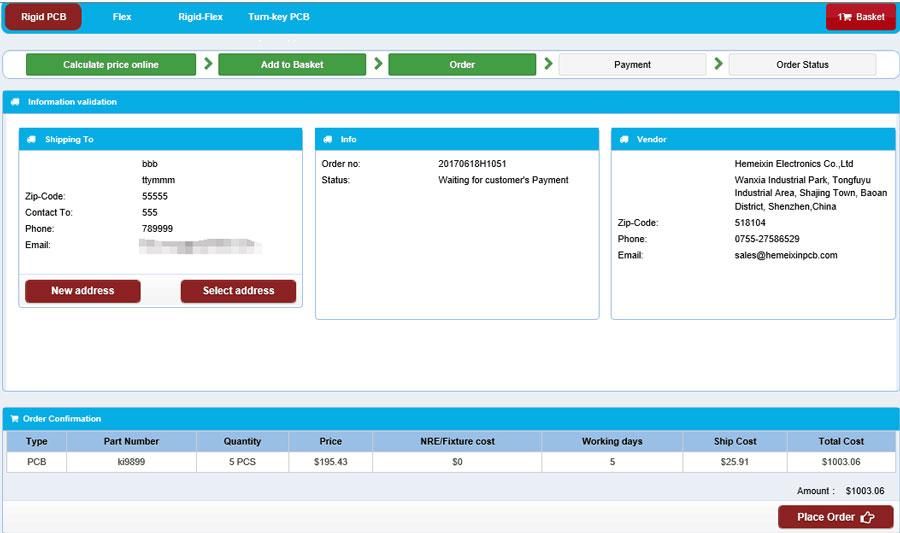Switch to the Rigid PCB tab
Screen dimensions: 900x533
pos(43,17)
